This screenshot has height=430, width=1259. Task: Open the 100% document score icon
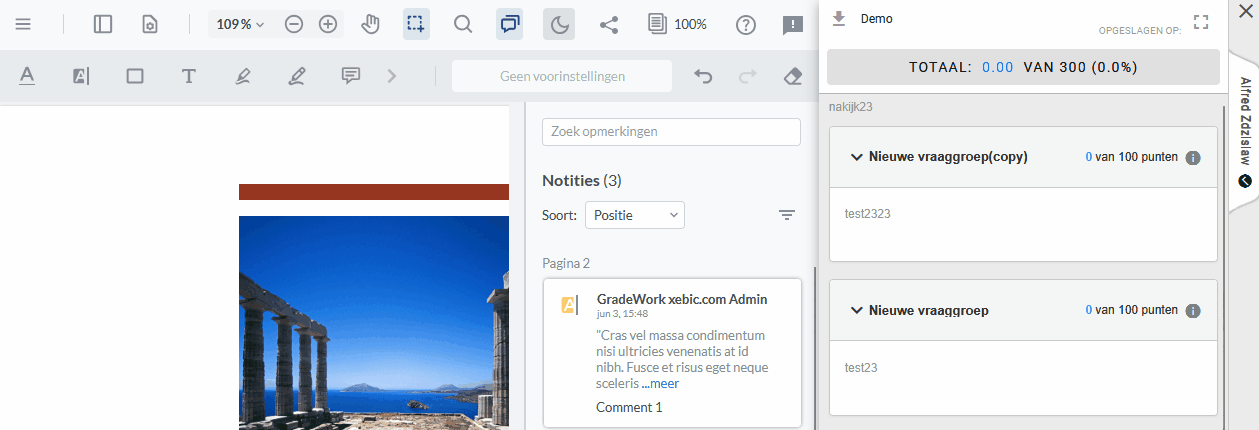coord(677,24)
